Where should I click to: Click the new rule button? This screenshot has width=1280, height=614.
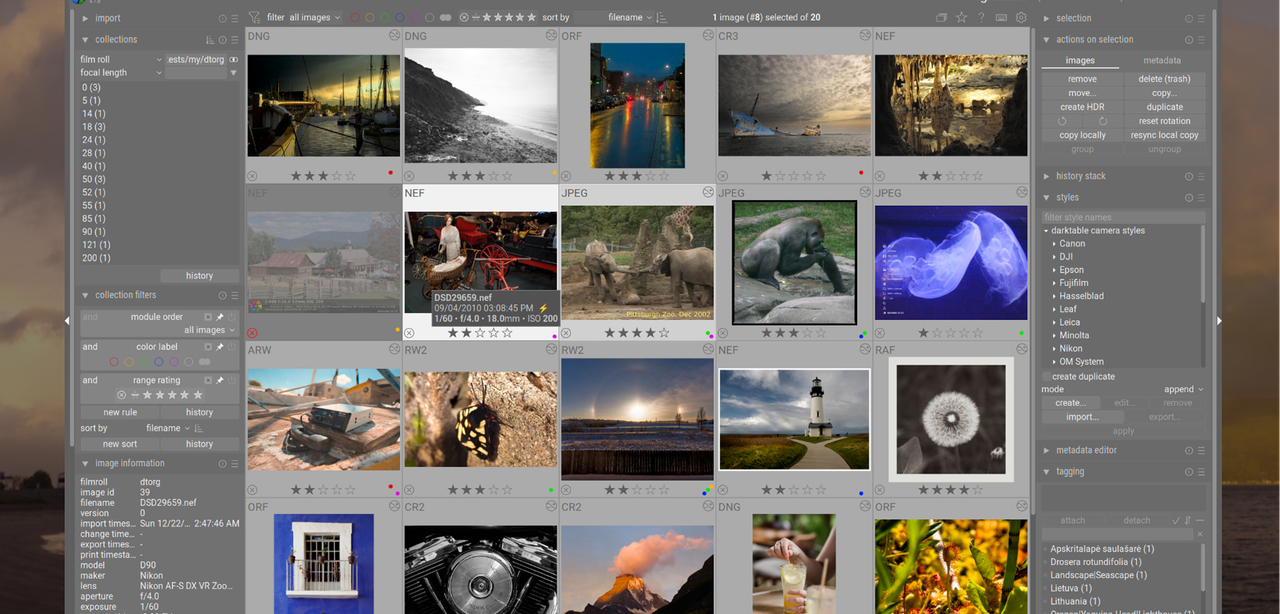[x=120, y=412]
